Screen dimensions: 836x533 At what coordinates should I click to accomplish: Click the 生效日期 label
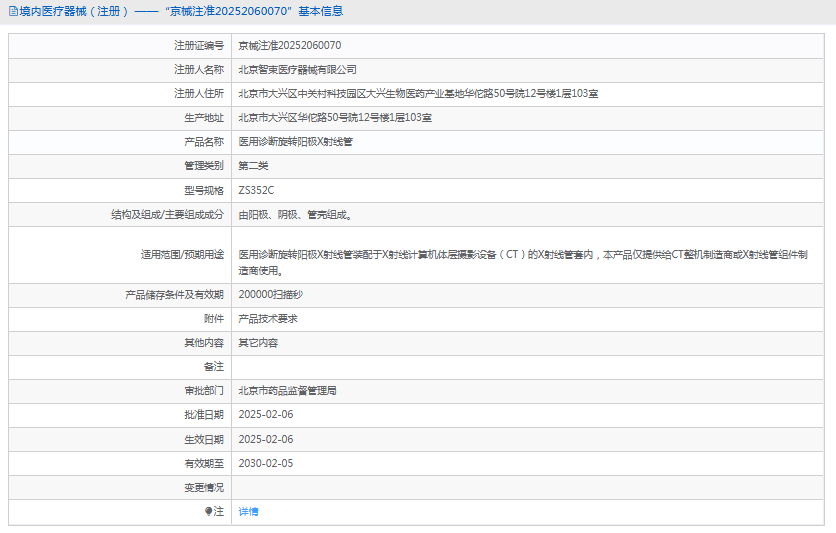tap(204, 439)
